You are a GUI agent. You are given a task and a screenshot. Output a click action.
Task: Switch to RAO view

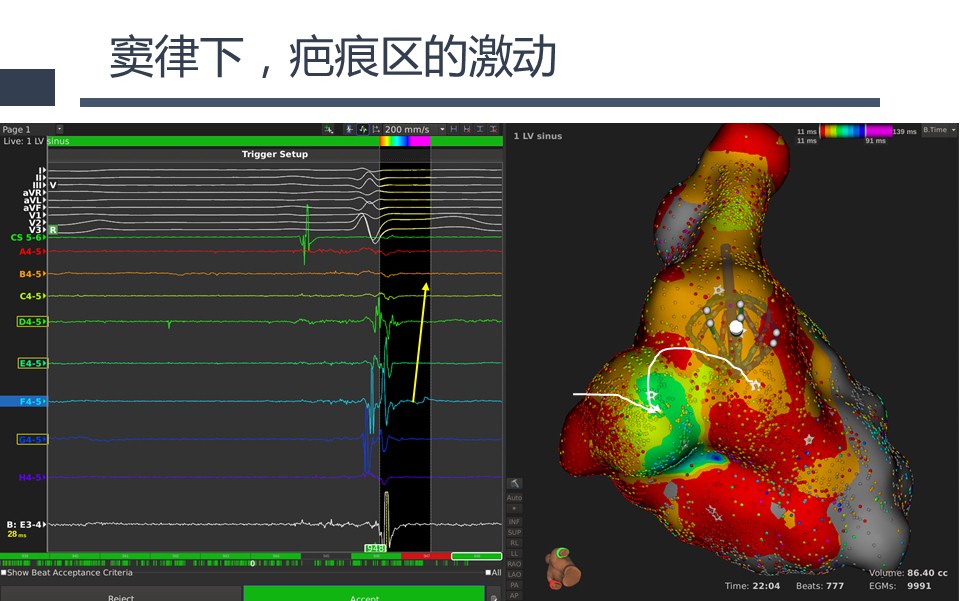tap(514, 564)
